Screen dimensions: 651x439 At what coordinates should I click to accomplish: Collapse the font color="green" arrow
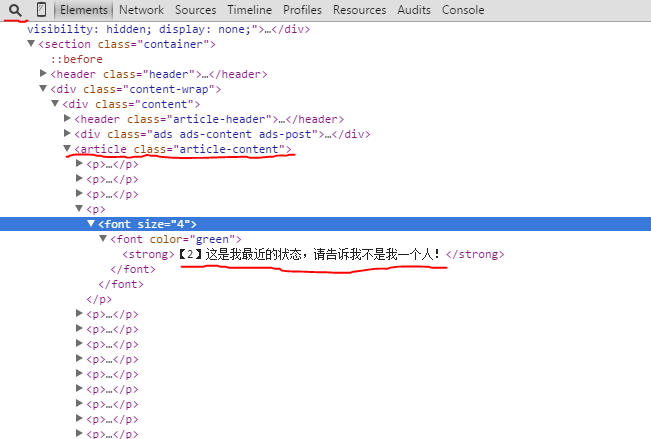point(103,238)
